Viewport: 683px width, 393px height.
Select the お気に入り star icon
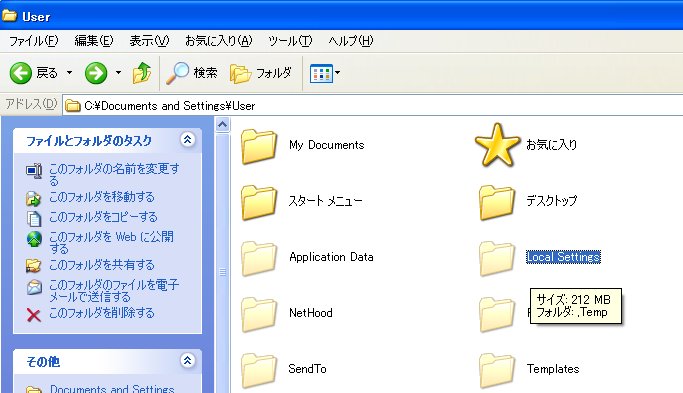tap(497, 145)
